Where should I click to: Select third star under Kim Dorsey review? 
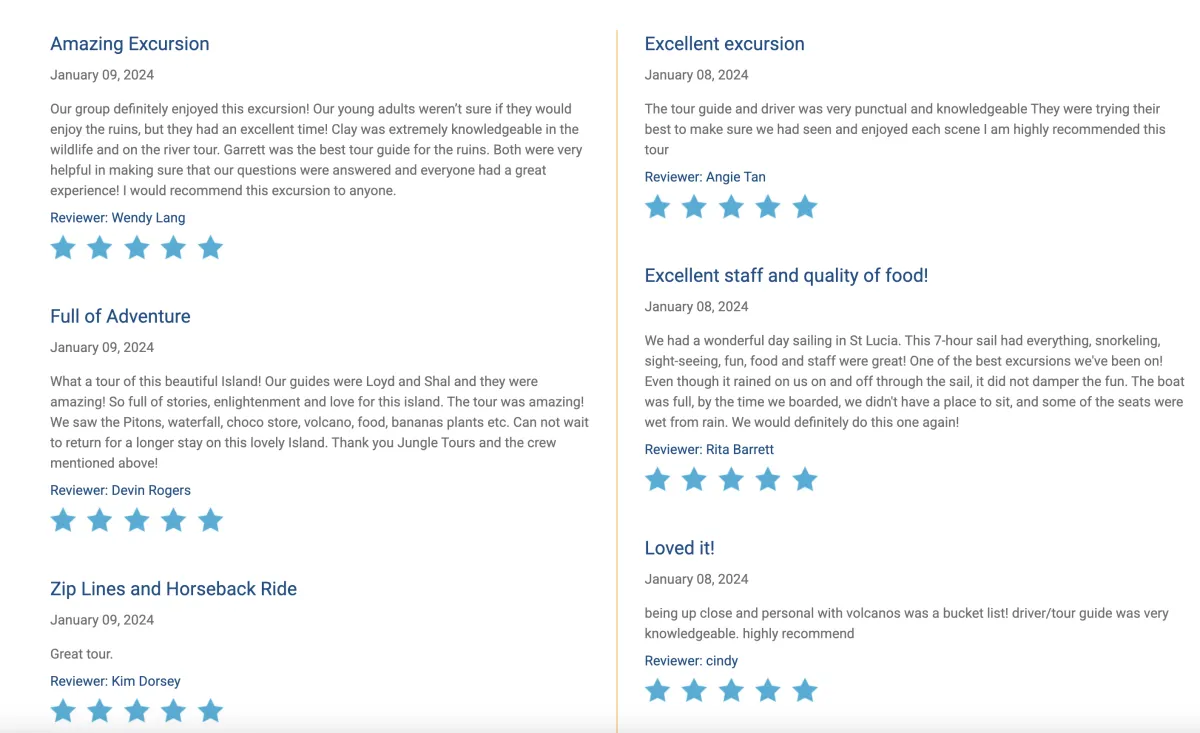coord(137,711)
